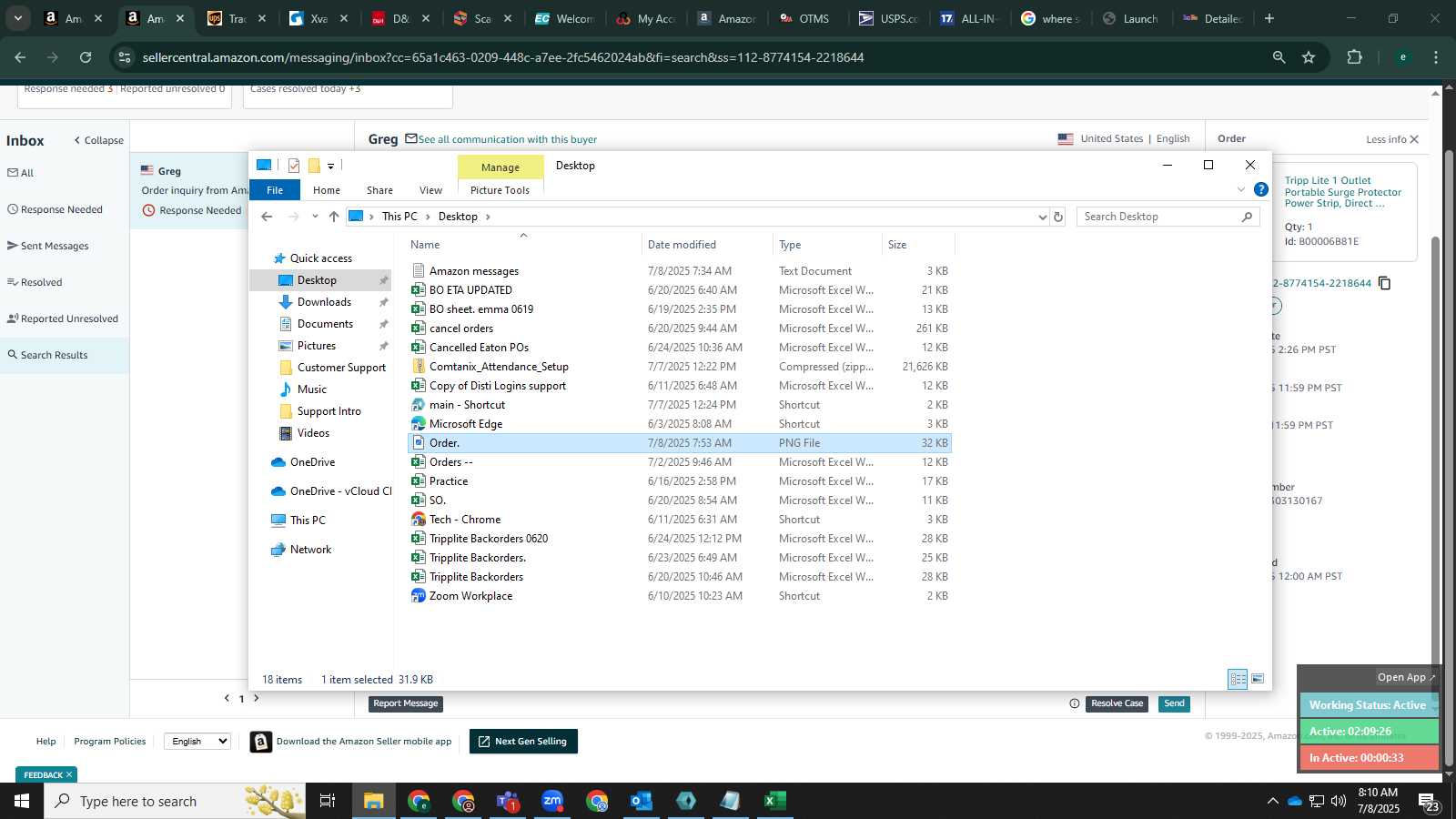1456x819 pixels.
Task: Open the Home ribbon tab
Action: (x=327, y=190)
